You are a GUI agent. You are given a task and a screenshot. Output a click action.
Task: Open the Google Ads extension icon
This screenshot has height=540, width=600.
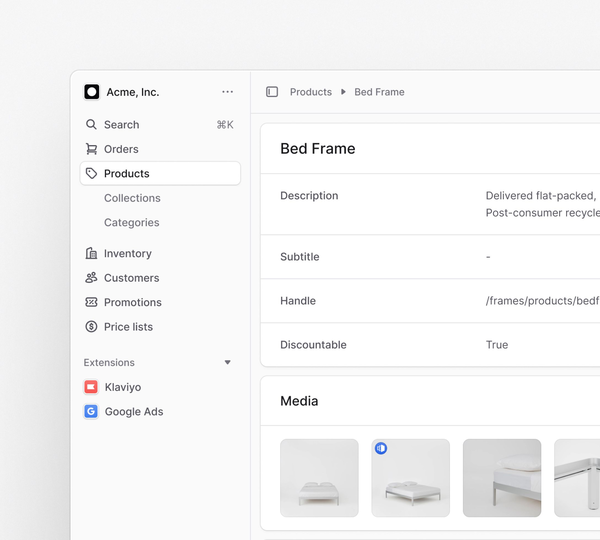tap(91, 411)
